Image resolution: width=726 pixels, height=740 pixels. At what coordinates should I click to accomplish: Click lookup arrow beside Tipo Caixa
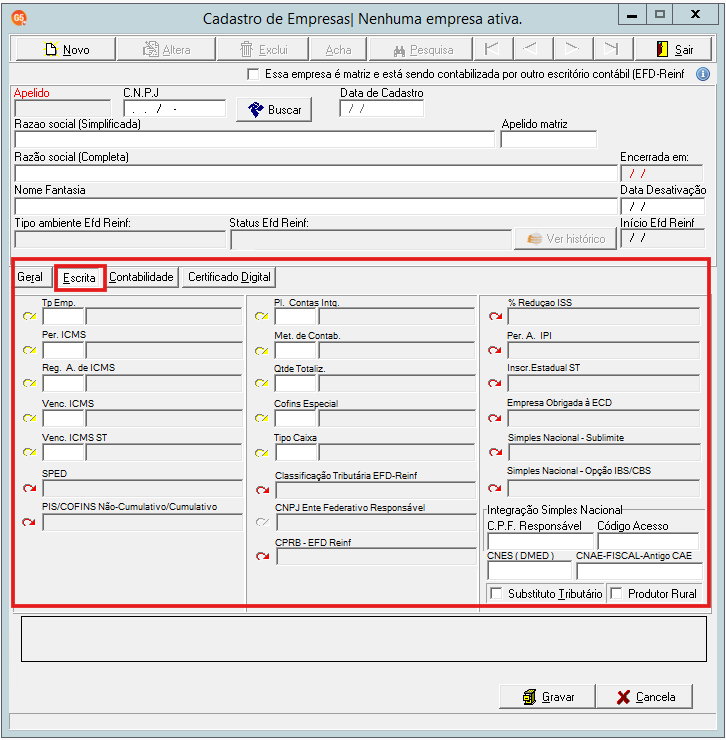pos(262,454)
